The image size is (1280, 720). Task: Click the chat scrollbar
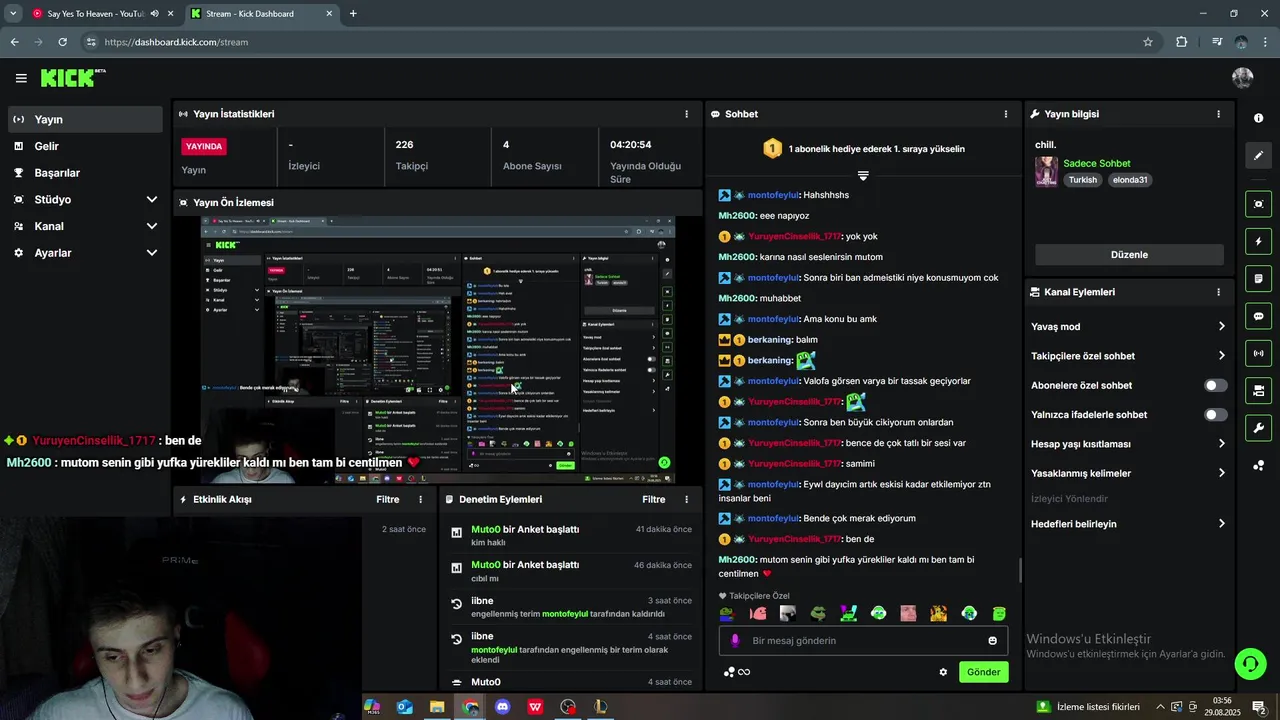[x=1020, y=570]
